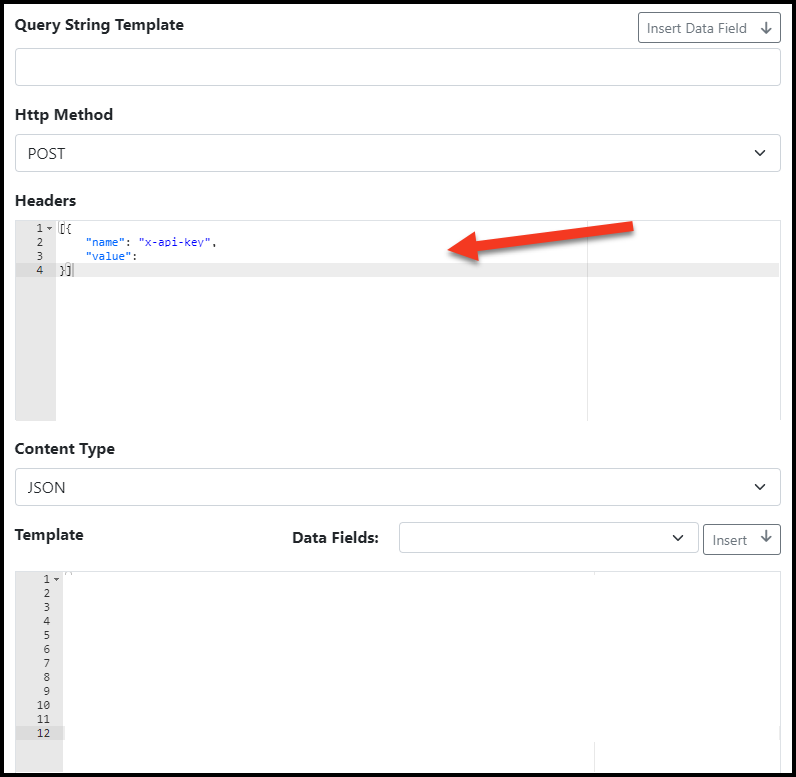796x777 pixels.
Task: Click the chevron icon in Data Fields box
Action: point(678,537)
